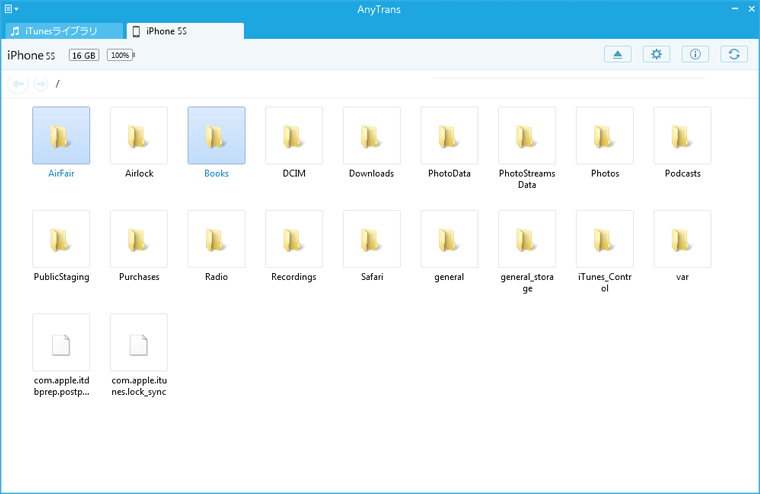Minimize the AnyTrans window
Screen dimensions: 760x494
(x=735, y=9)
